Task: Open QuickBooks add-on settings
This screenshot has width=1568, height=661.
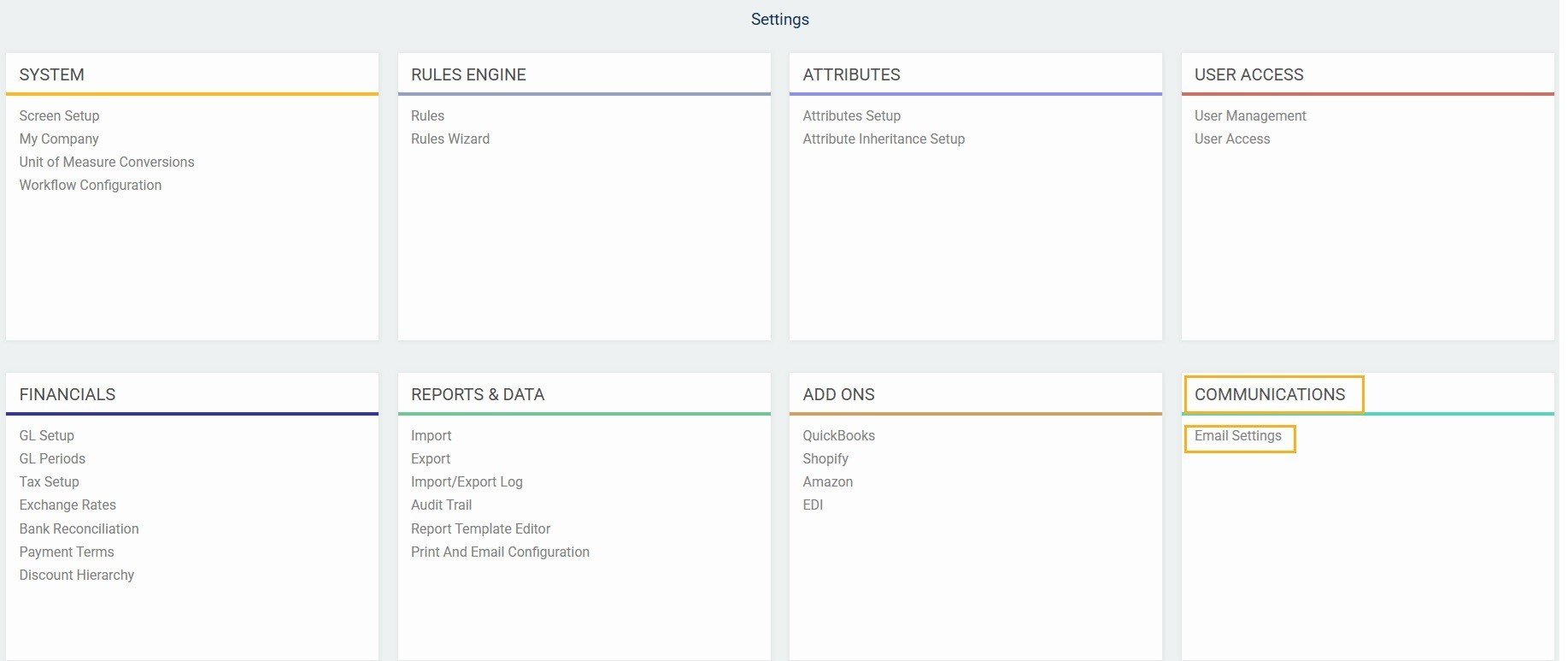Action: point(838,435)
